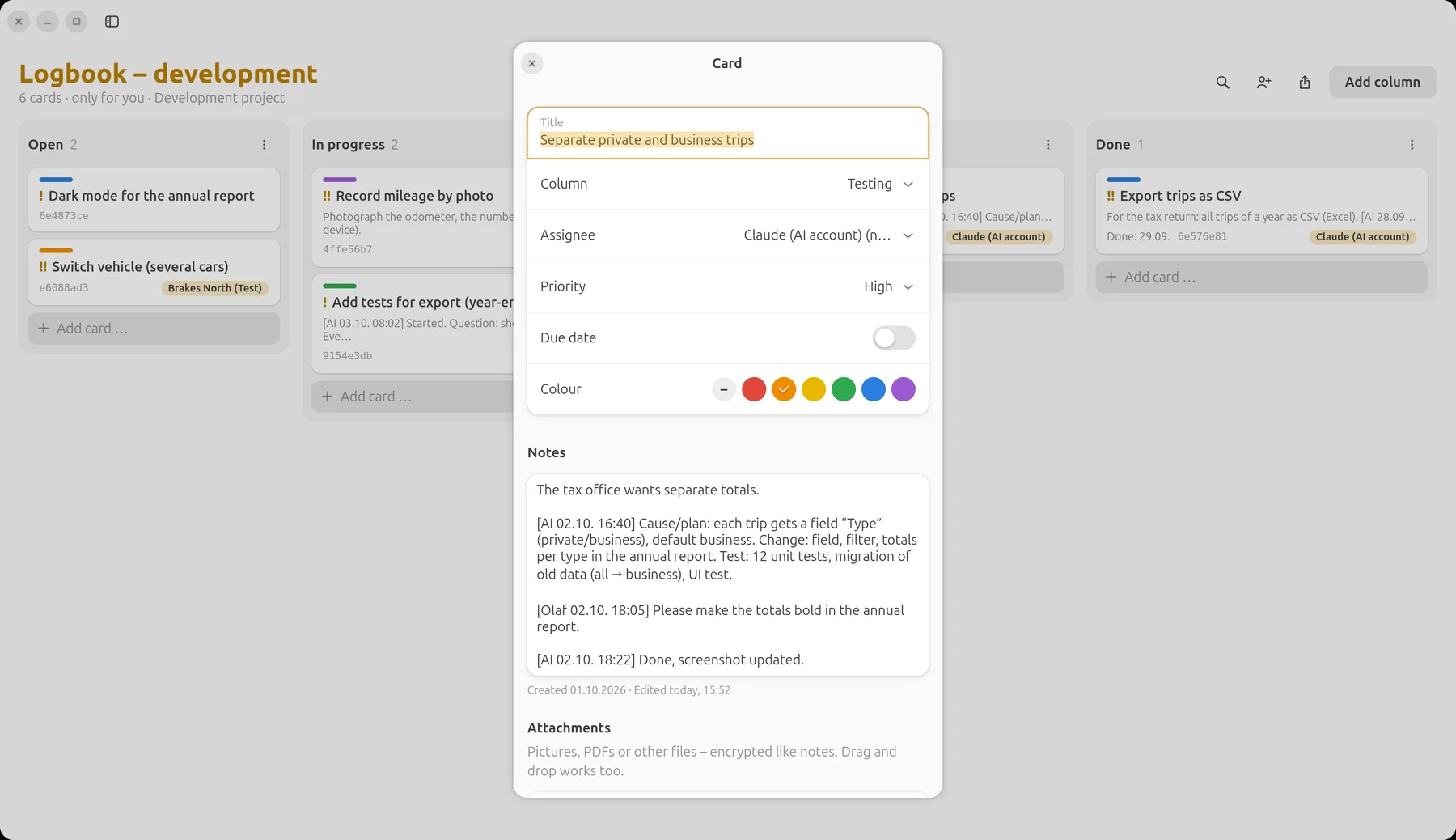Image resolution: width=1456 pixels, height=840 pixels.
Task: Choose the green colour swatch
Action: click(844, 389)
